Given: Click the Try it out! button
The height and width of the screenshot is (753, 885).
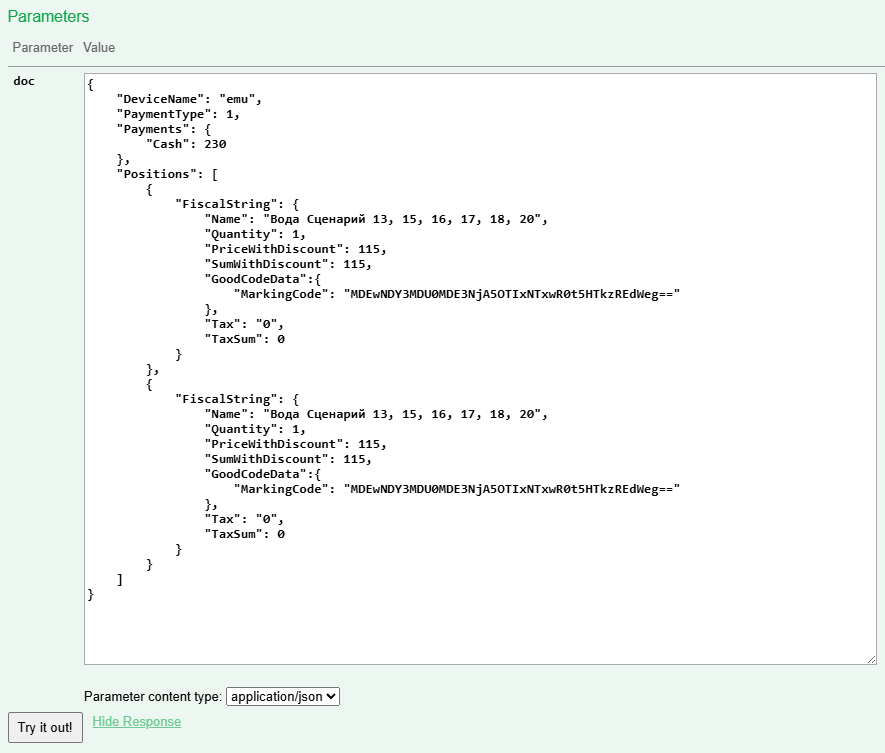Looking at the screenshot, I should pos(45,727).
